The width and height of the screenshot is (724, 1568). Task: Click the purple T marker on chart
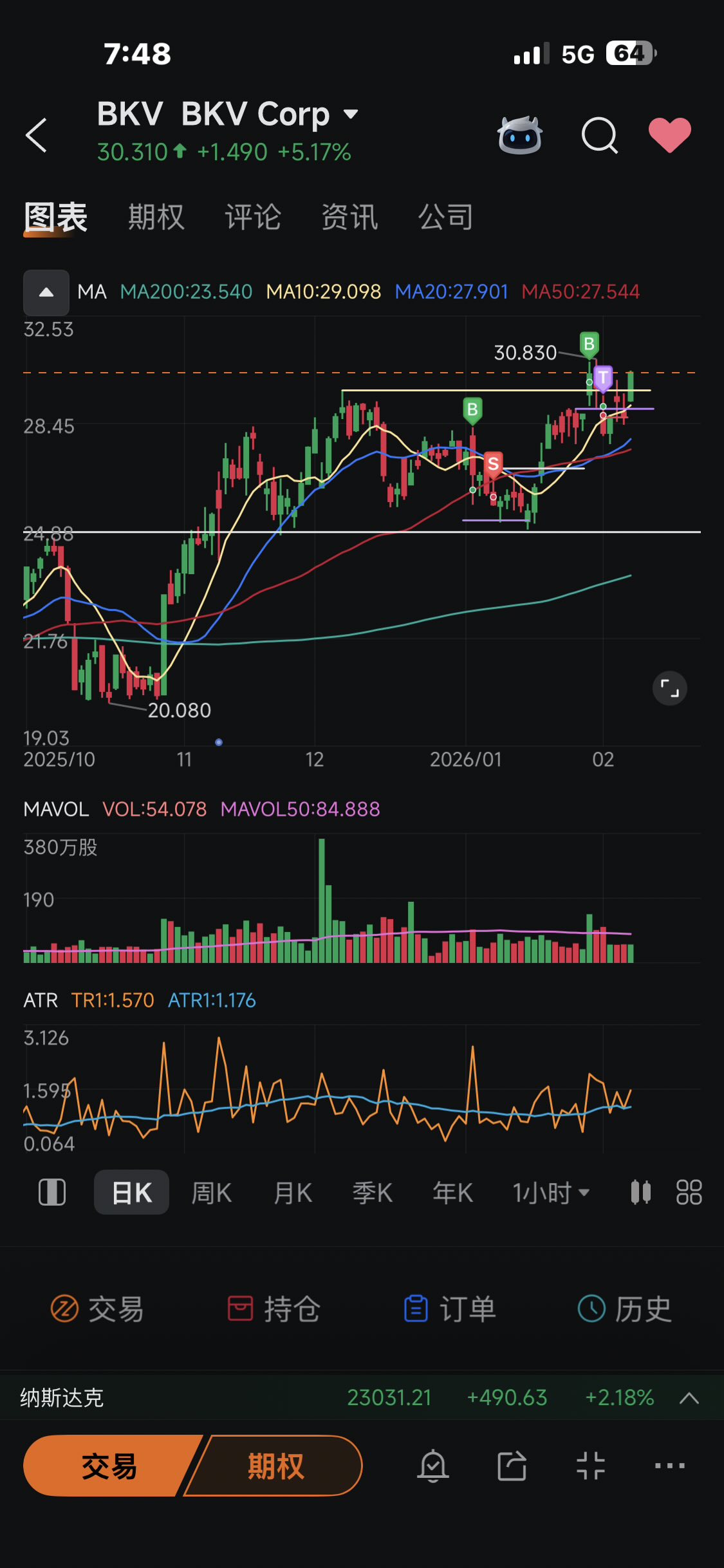coord(603,378)
